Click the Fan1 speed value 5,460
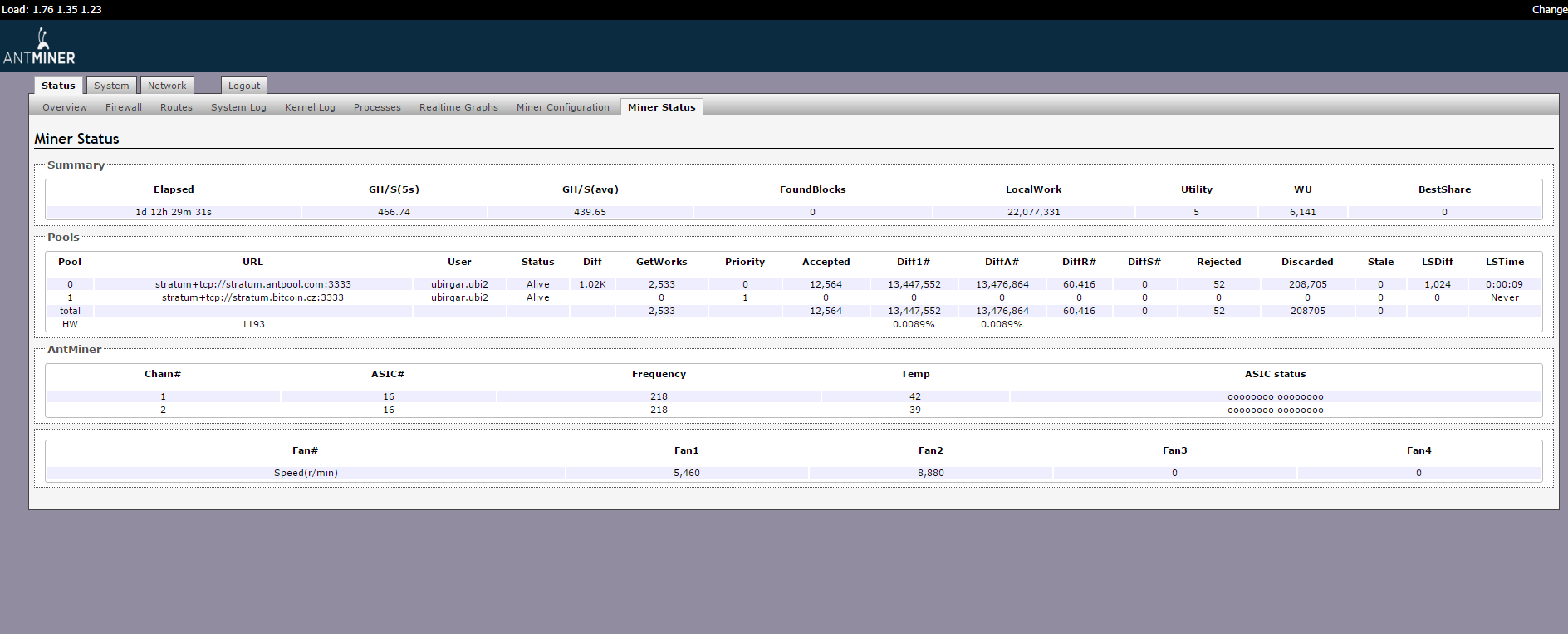Image resolution: width=1568 pixels, height=634 pixels. click(x=686, y=473)
